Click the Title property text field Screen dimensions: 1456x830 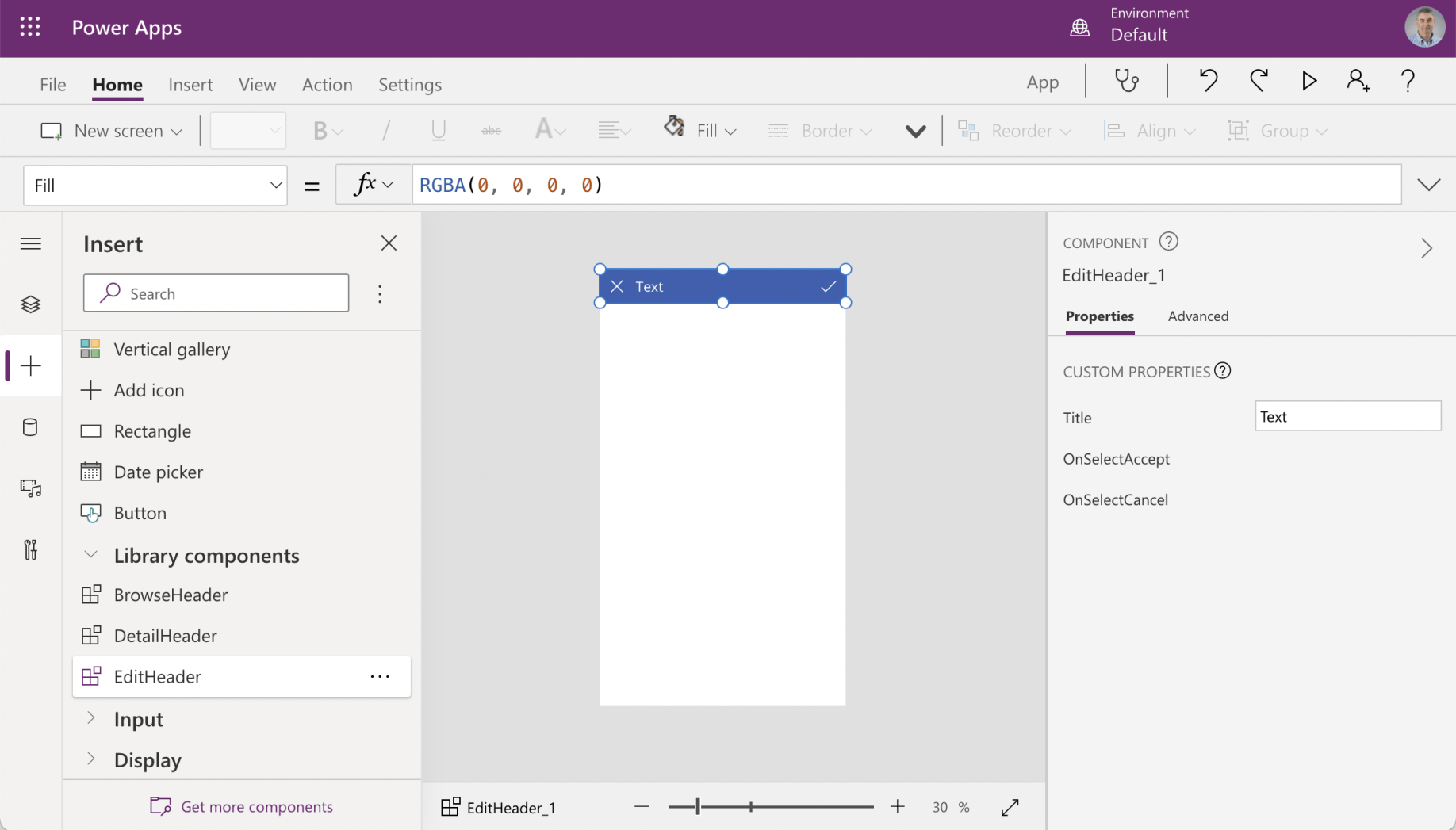click(1347, 417)
